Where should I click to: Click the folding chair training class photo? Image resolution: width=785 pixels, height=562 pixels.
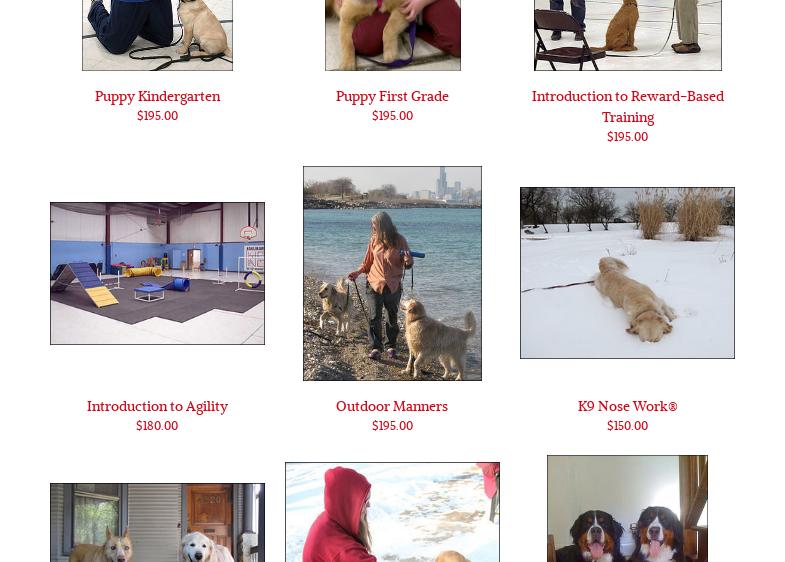[x=628, y=35]
